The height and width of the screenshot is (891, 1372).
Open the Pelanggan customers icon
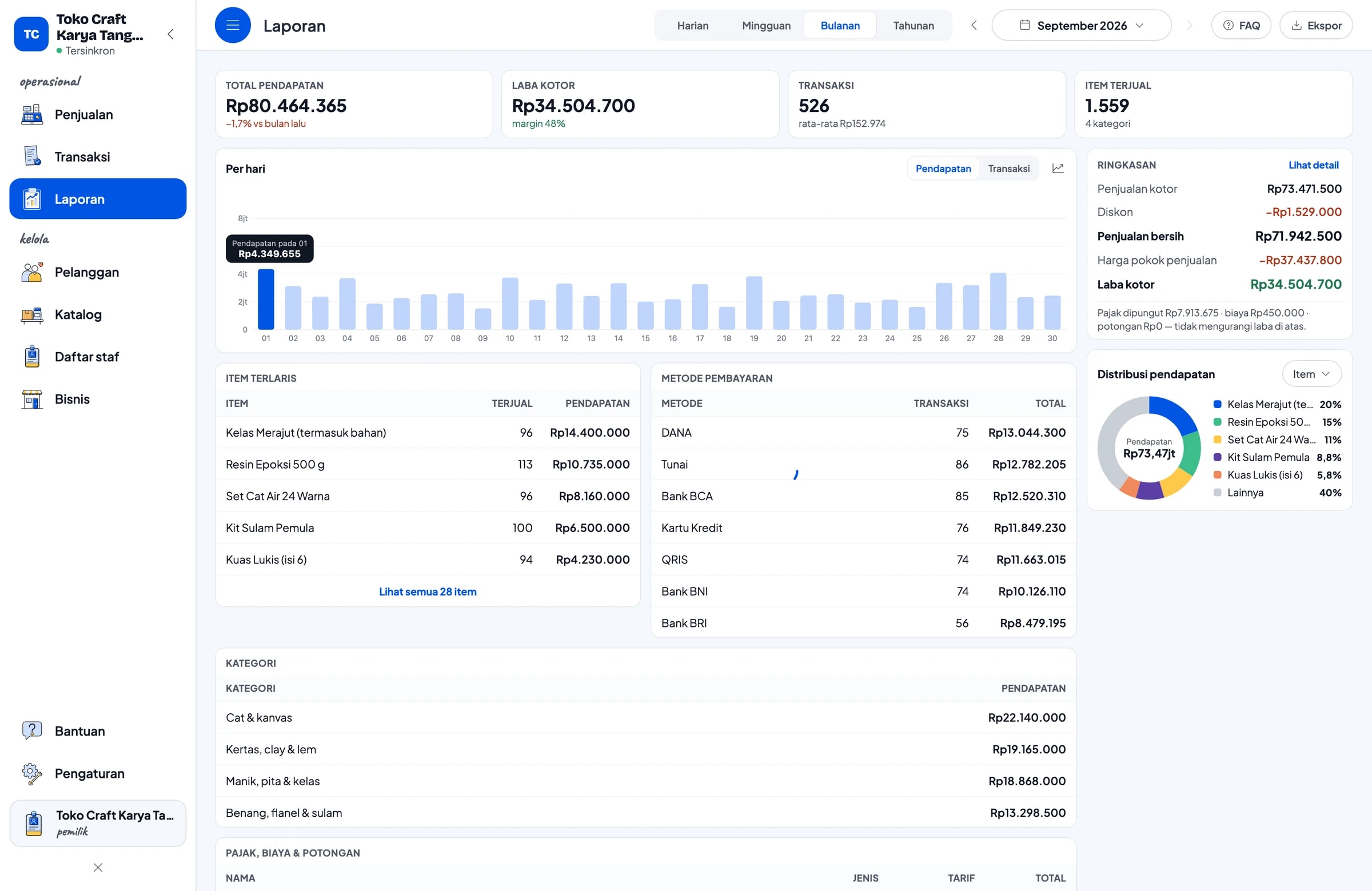pos(32,272)
